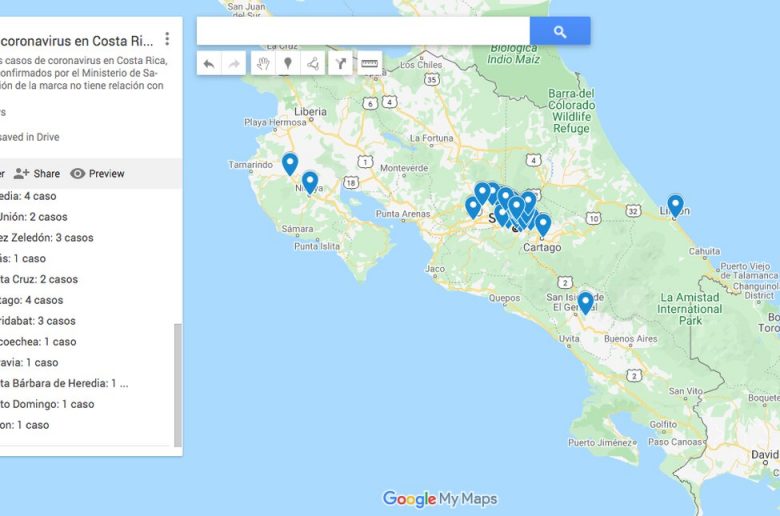Click the Share button
The image size is (780, 516).
click(x=37, y=173)
